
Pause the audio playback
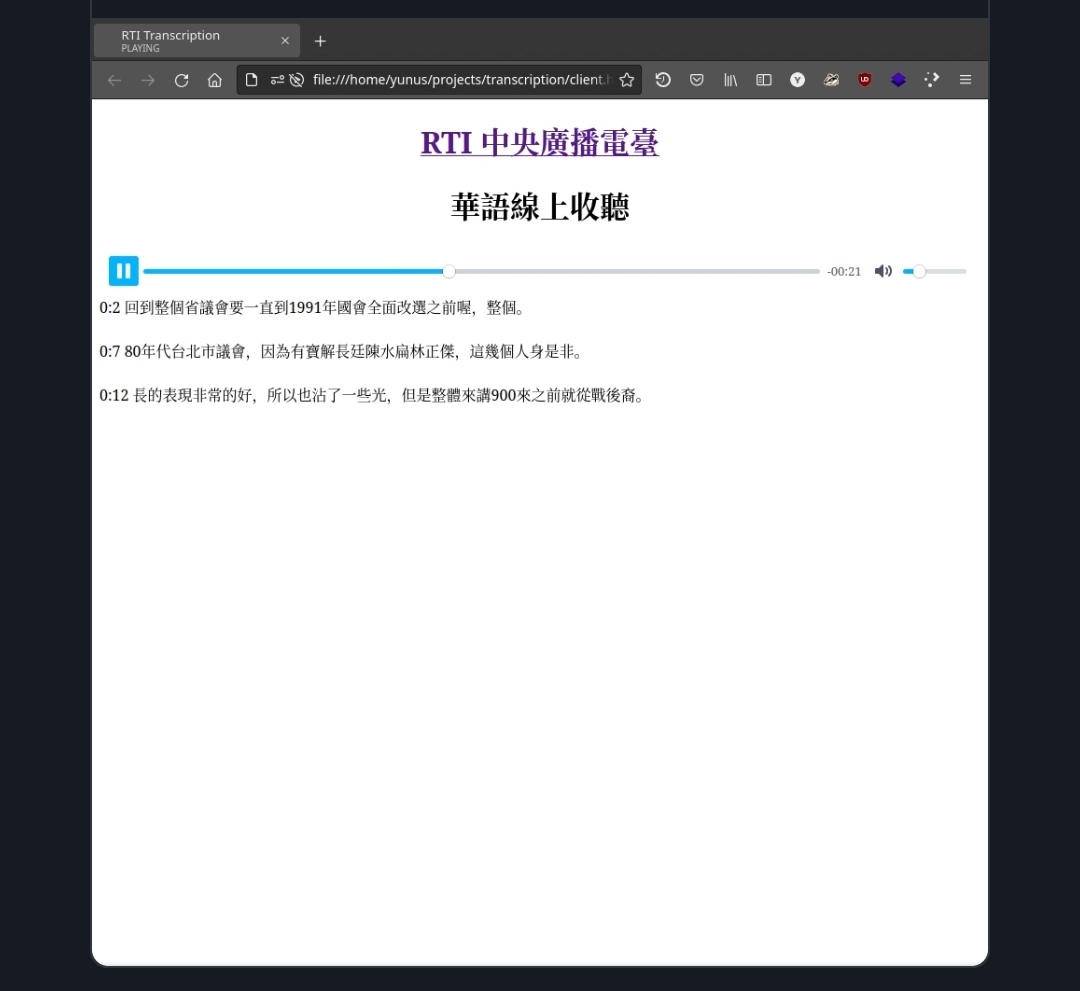click(x=123, y=270)
